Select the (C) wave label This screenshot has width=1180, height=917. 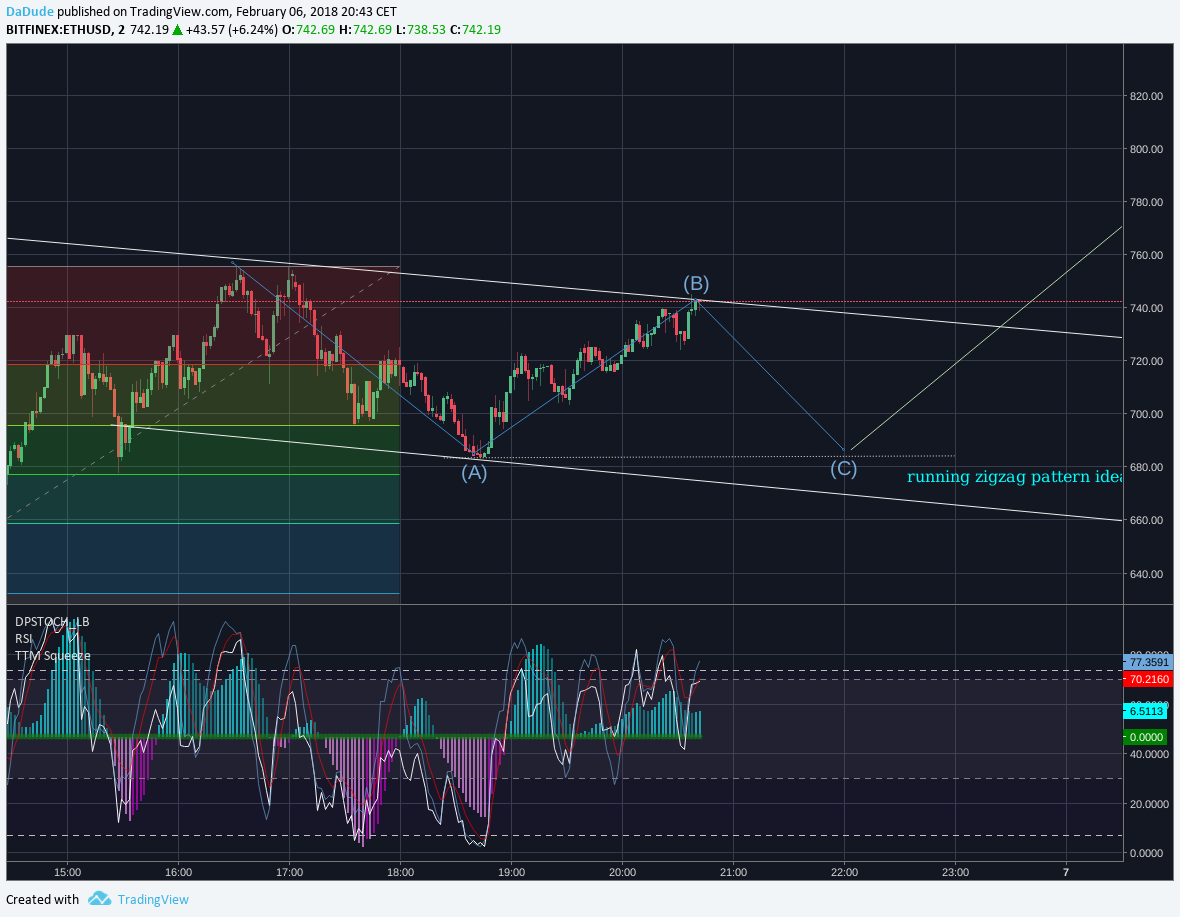pos(844,469)
